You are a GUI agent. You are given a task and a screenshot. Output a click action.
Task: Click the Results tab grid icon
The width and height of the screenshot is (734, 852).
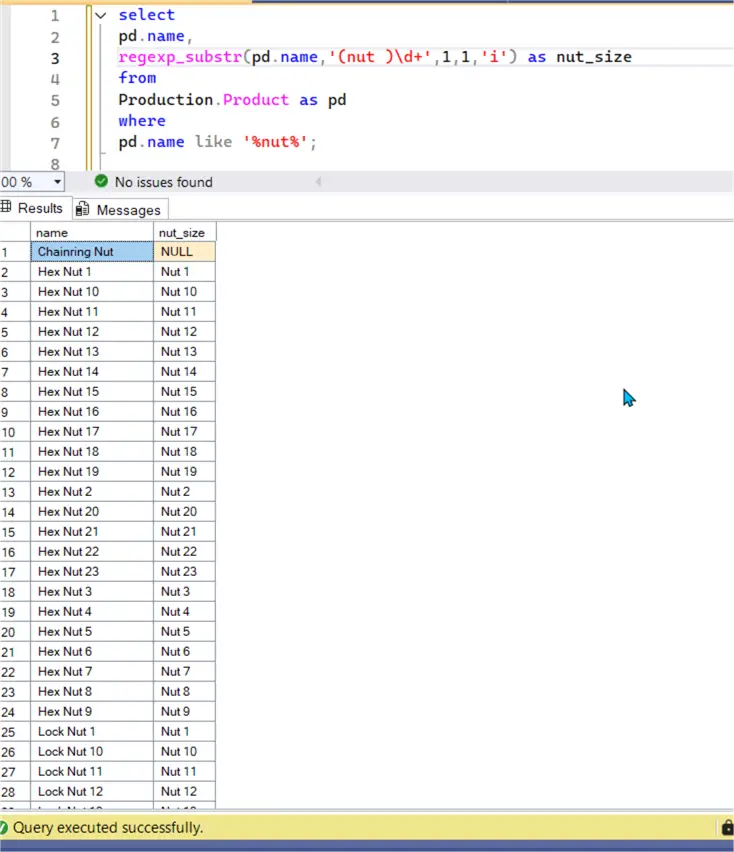click(x=6, y=208)
